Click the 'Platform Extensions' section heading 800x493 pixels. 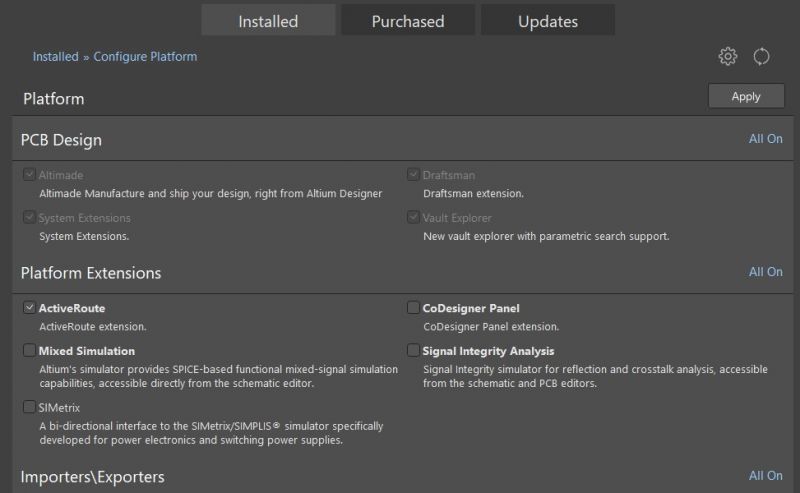(x=91, y=273)
